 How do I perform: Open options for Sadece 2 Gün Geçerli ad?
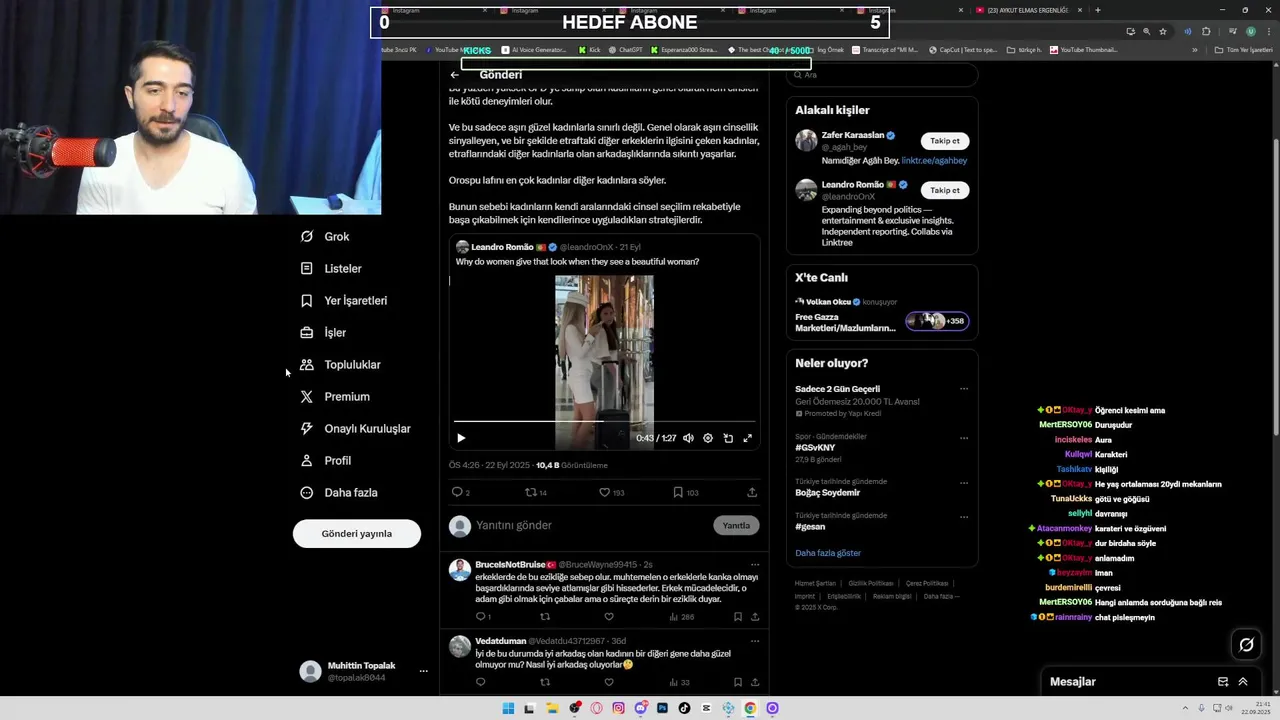pos(964,389)
